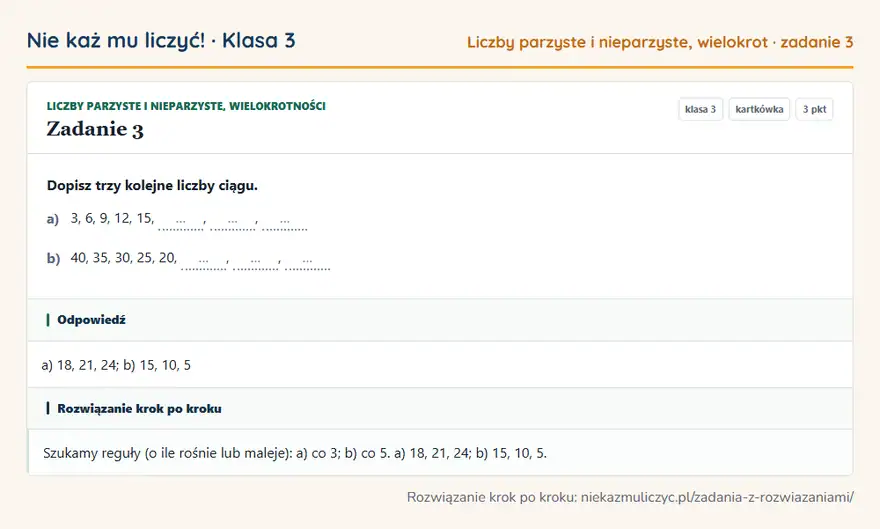
Task: Click the third blank in sequence a)
Action: click(285, 222)
